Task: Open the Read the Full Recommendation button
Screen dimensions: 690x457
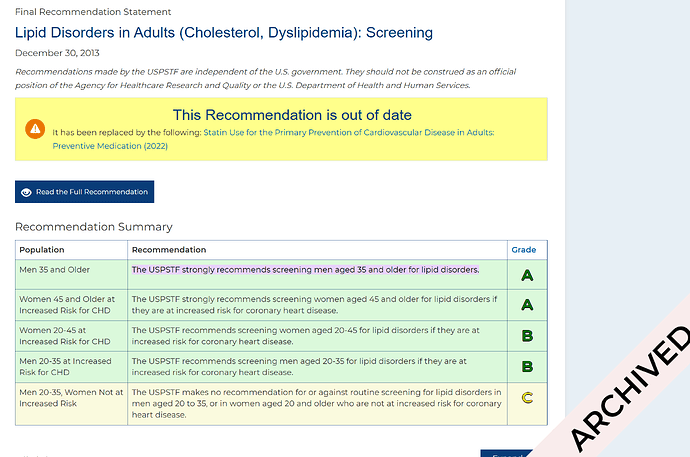Action: [84, 192]
